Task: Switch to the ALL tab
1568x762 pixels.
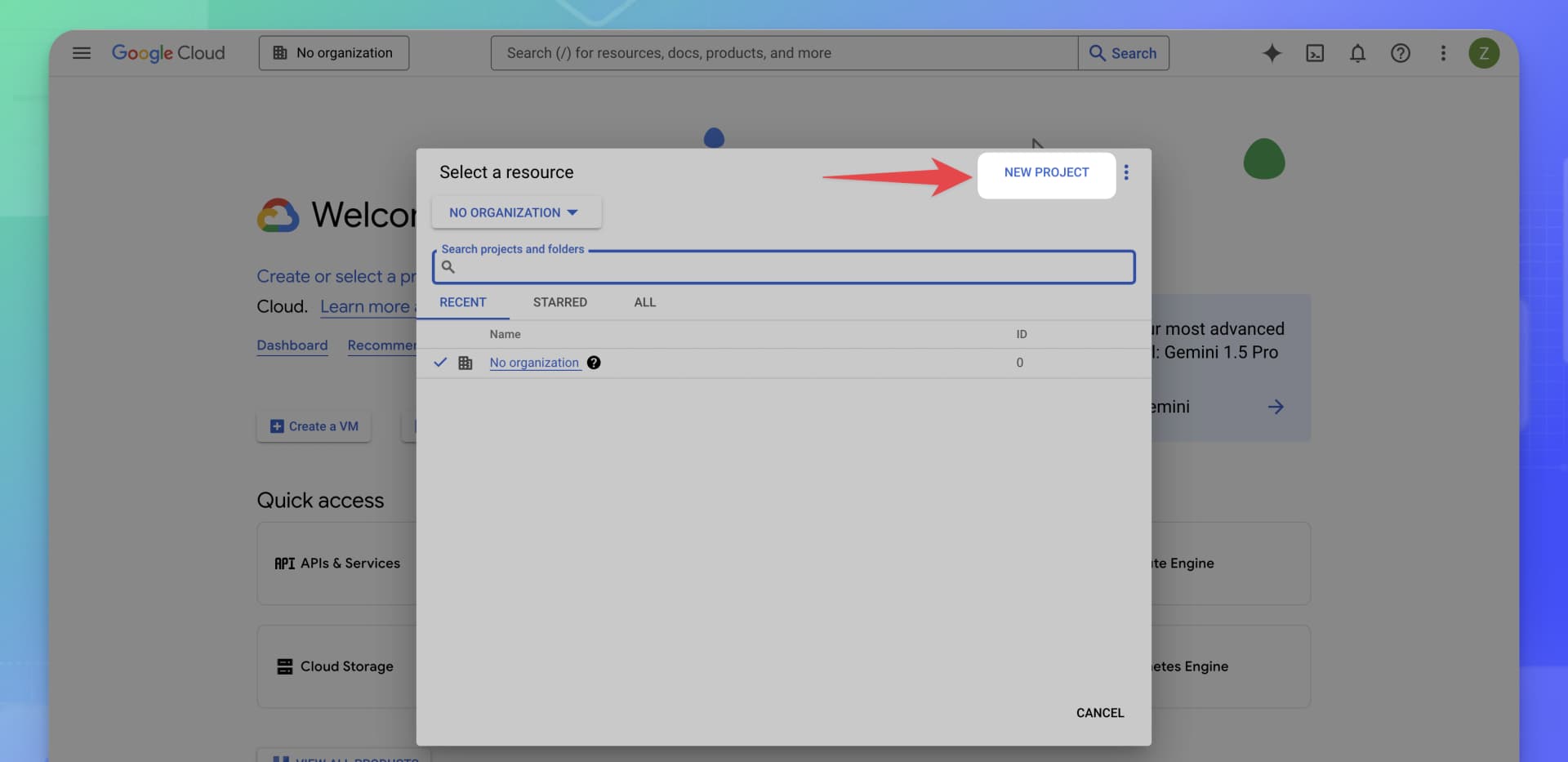Action: 644,302
